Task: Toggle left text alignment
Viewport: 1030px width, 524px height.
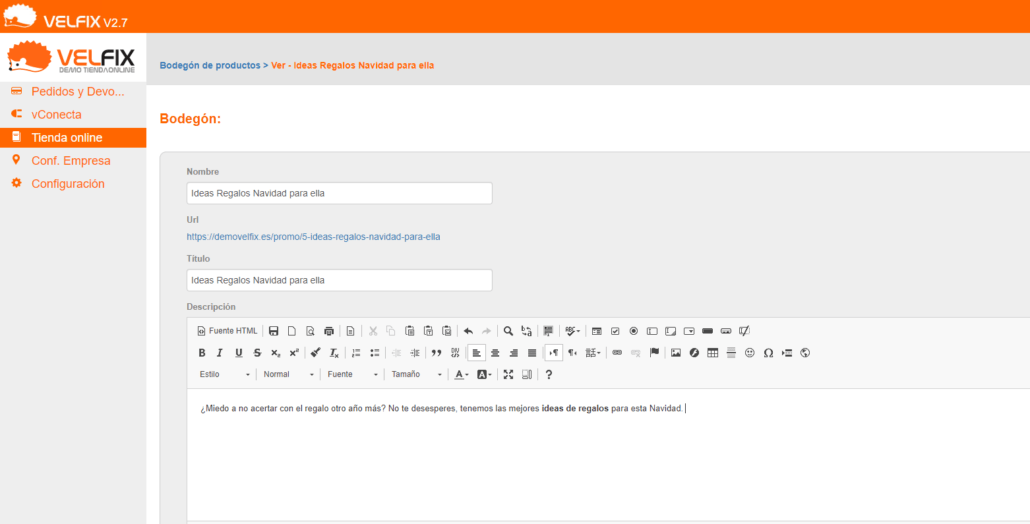Action: point(477,353)
